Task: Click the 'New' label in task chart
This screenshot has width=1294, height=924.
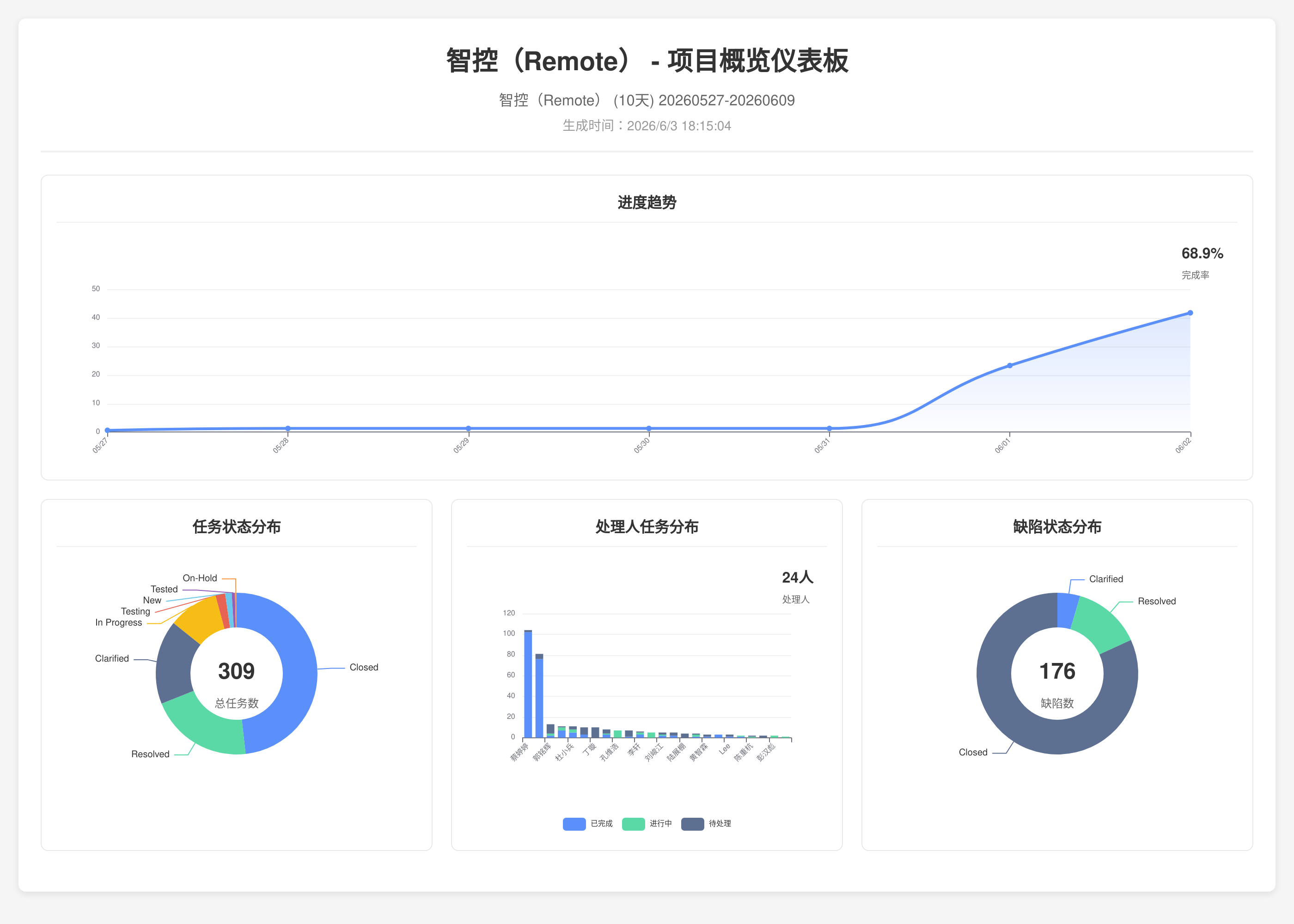Action: [152, 600]
